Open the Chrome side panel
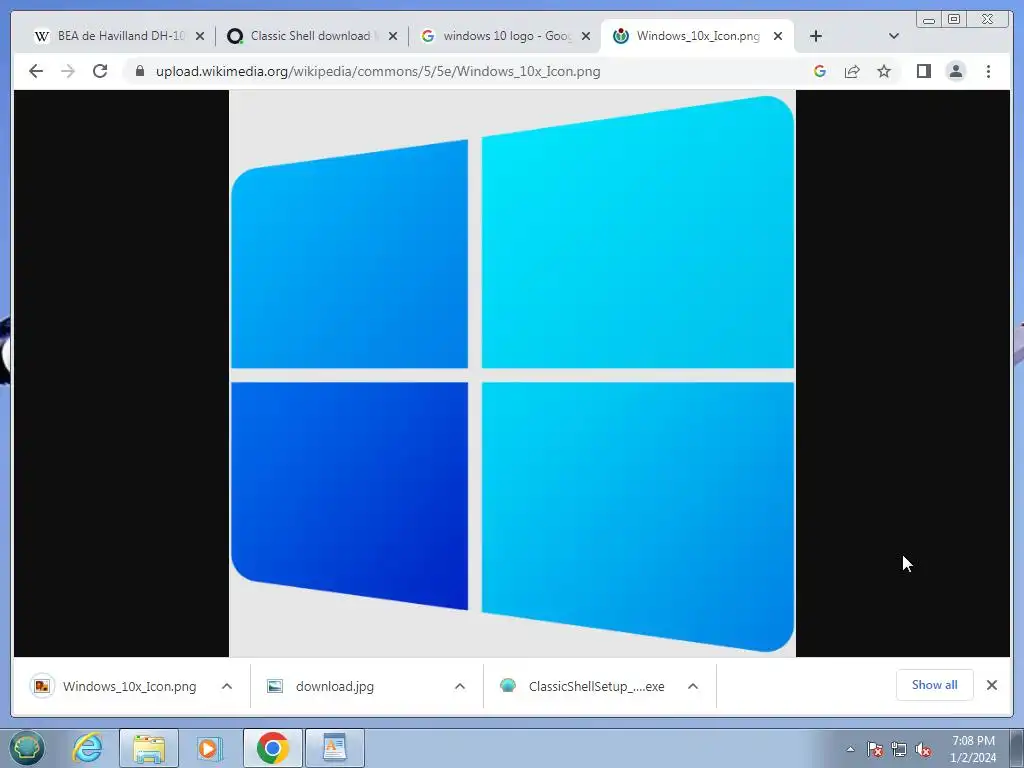 pyautogui.click(x=923, y=71)
